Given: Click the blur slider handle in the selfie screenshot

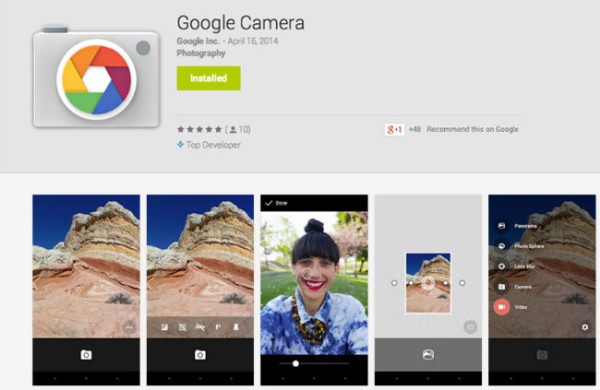Looking at the screenshot, I should (x=295, y=363).
